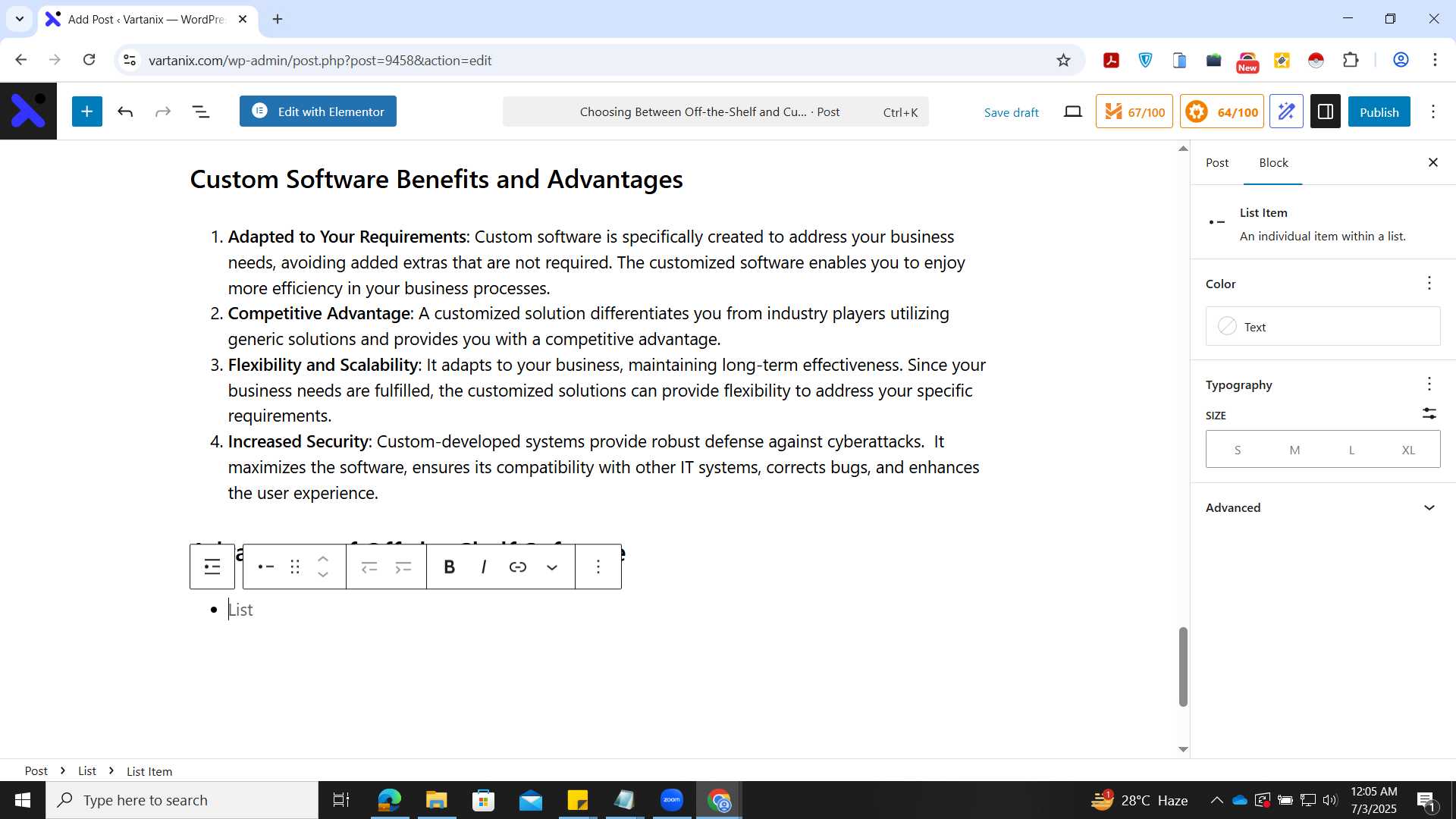Publish the post
1456x819 pixels.
(x=1379, y=111)
